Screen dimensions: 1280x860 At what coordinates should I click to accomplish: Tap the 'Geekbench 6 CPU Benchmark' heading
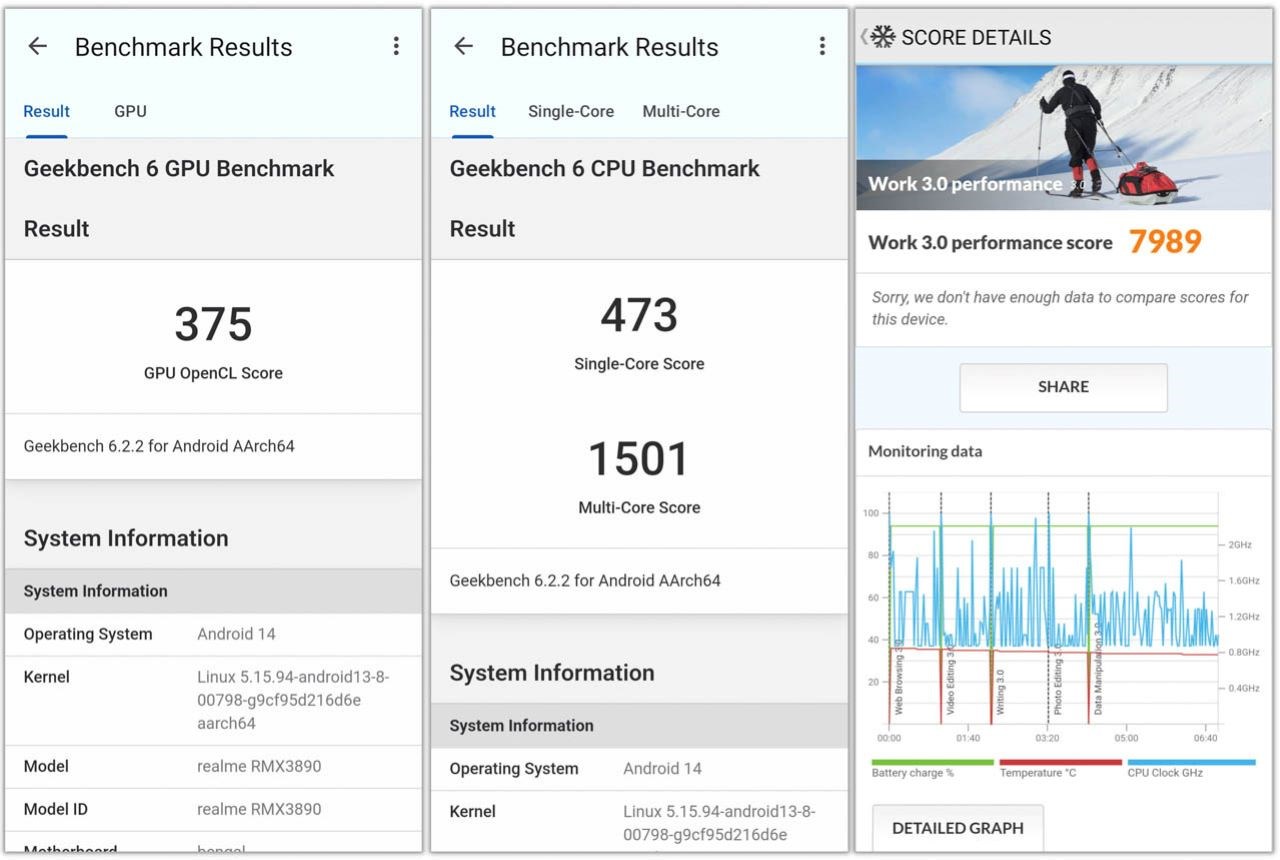pyautogui.click(x=605, y=168)
